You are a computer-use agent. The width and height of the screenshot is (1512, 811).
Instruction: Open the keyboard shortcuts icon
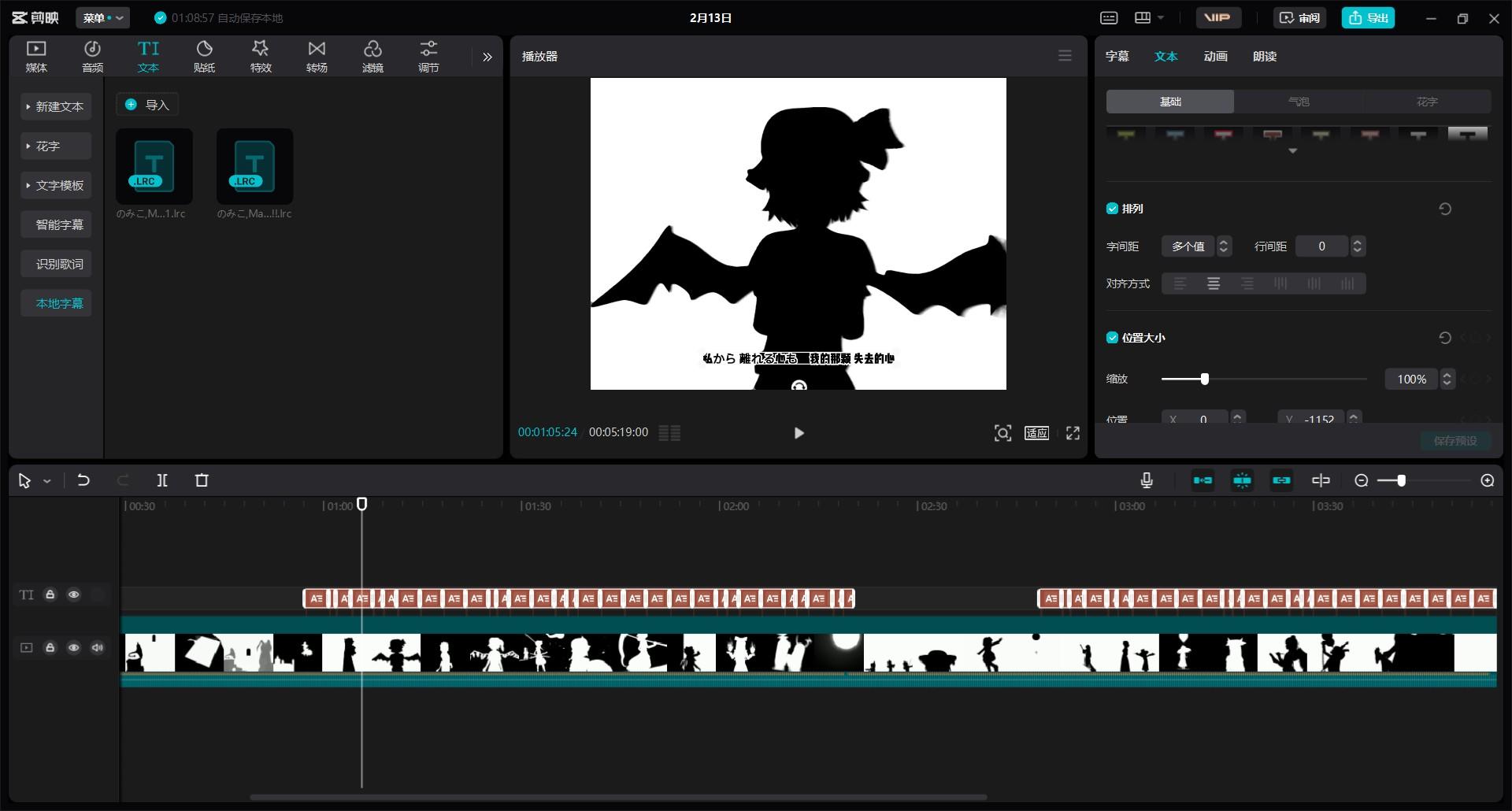click(x=1109, y=17)
